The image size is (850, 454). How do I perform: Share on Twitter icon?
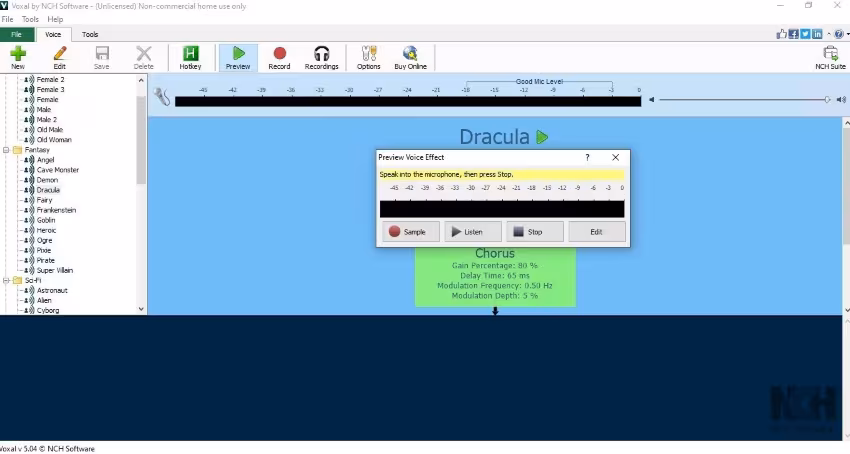pyautogui.click(x=805, y=34)
